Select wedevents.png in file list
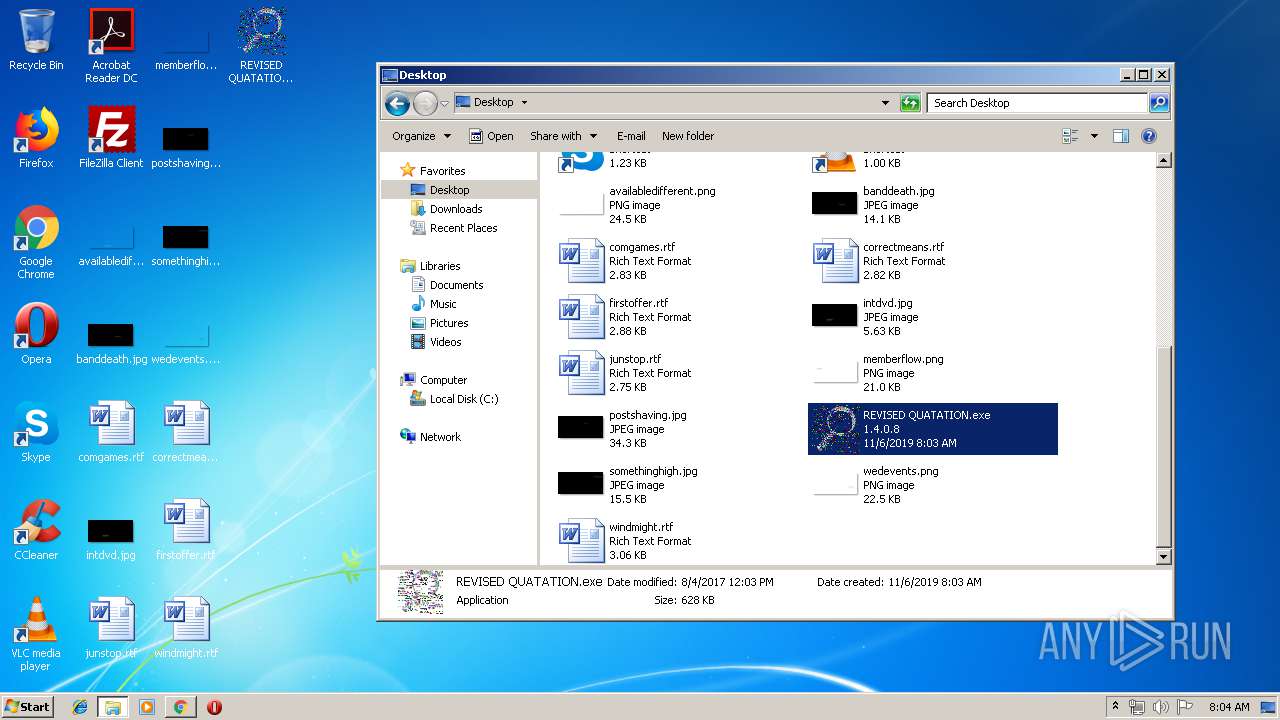The height and width of the screenshot is (720, 1280). pos(934,485)
